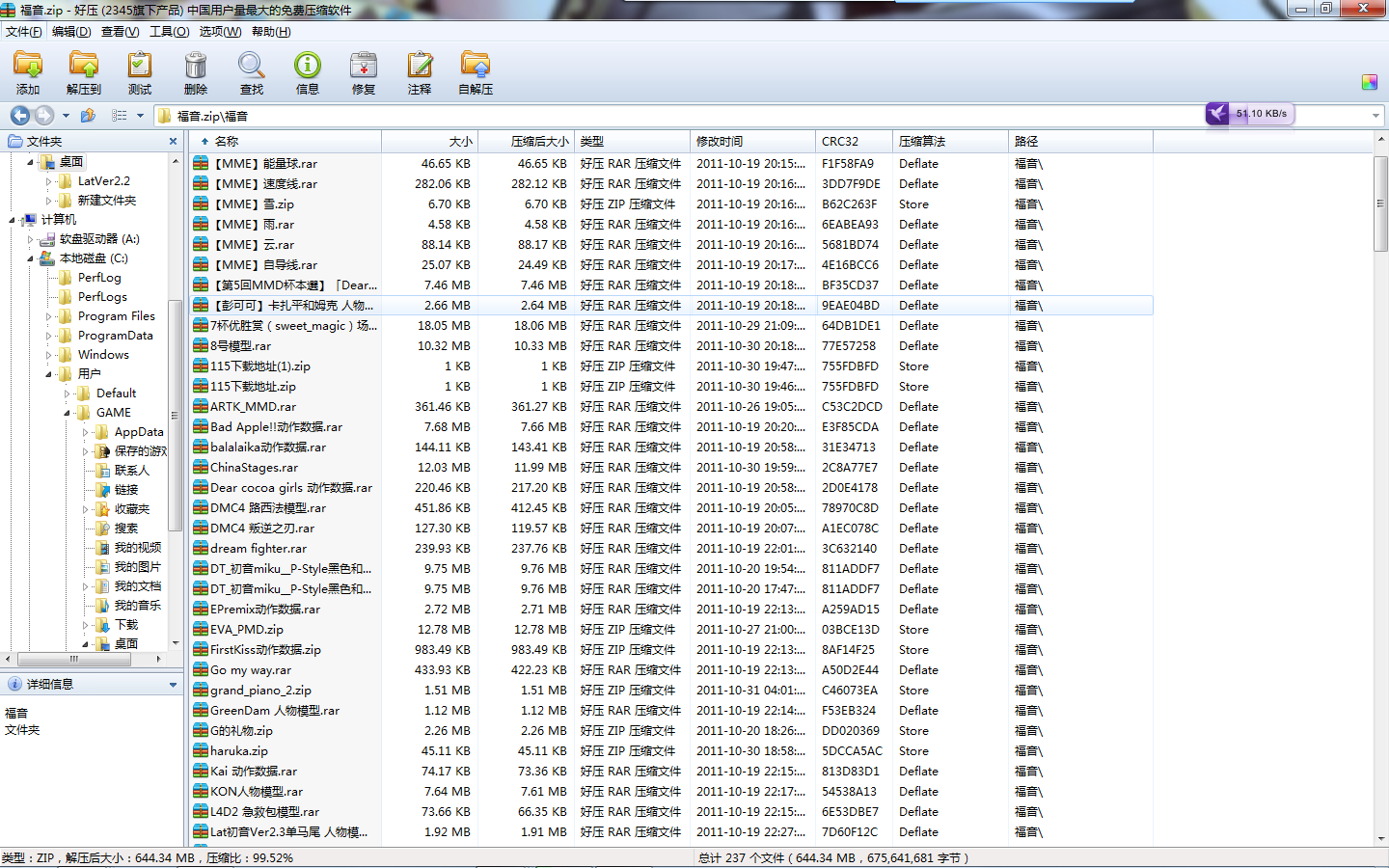Select file EVA_PMD.zip

[x=247, y=630]
